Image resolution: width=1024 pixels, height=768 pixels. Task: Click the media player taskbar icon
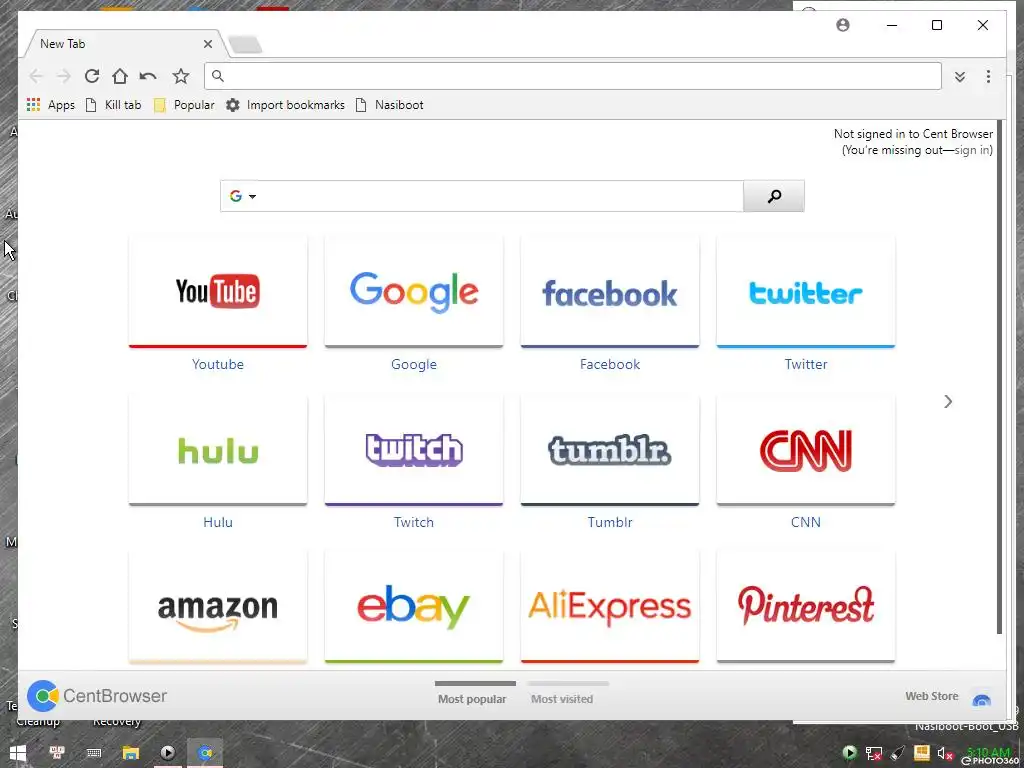[168, 754]
